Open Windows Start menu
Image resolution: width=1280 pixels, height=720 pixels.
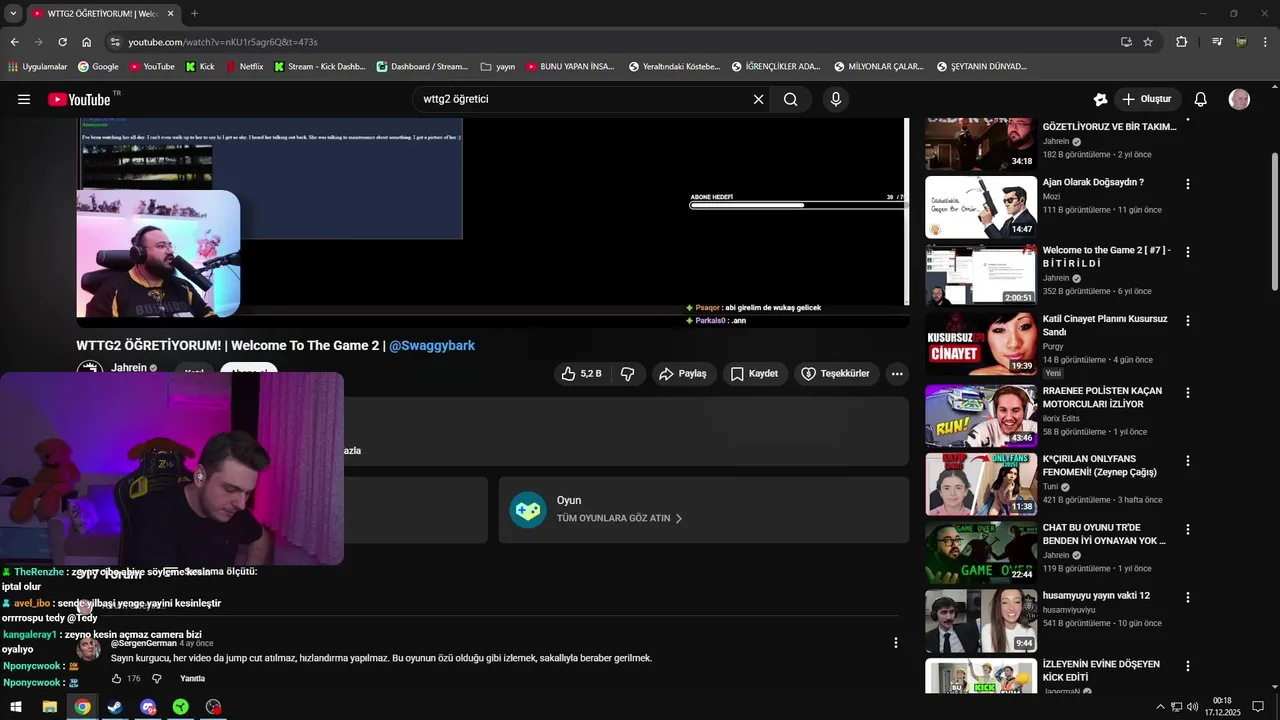(16, 707)
